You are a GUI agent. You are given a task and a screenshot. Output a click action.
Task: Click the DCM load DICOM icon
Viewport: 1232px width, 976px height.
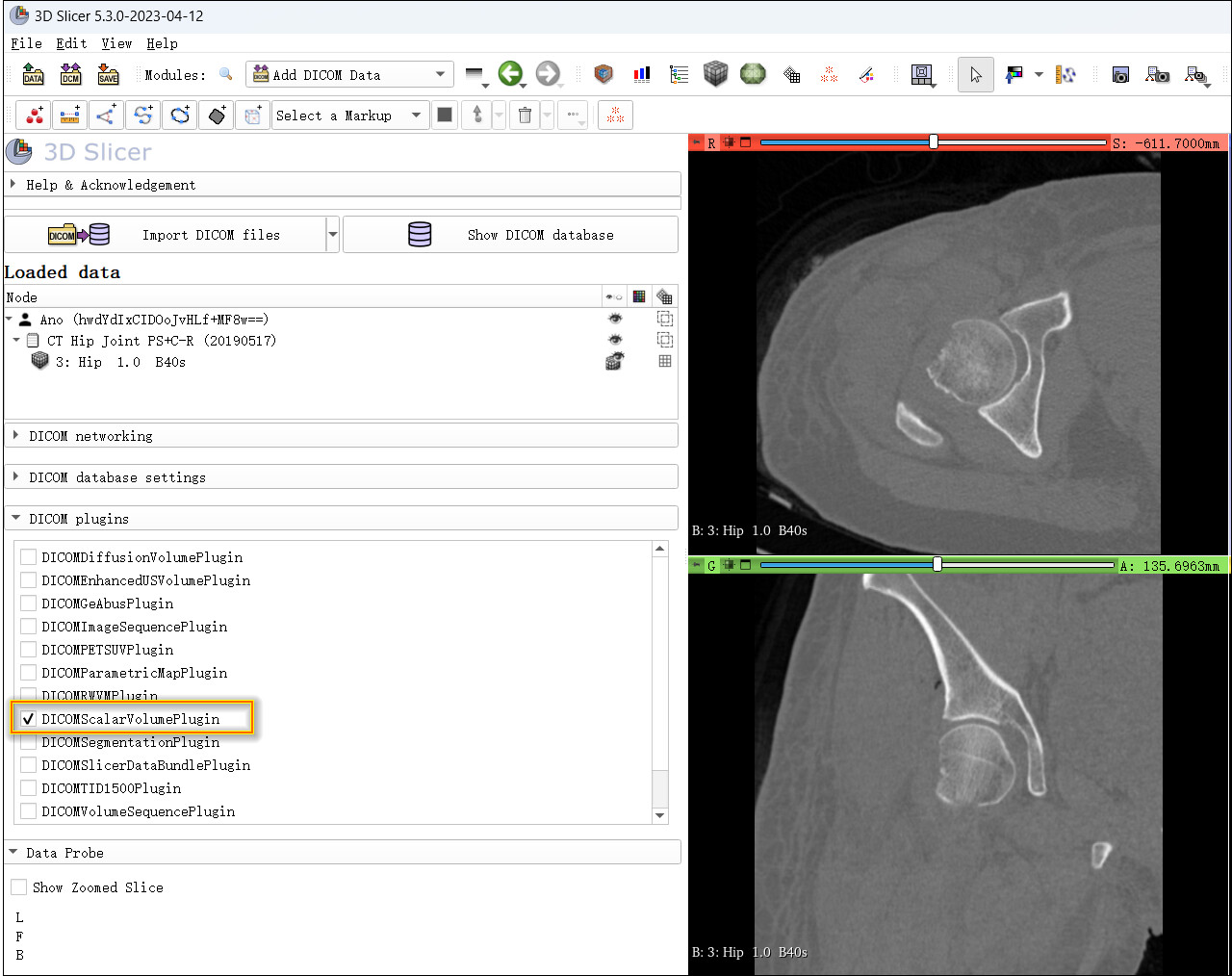coord(70,75)
